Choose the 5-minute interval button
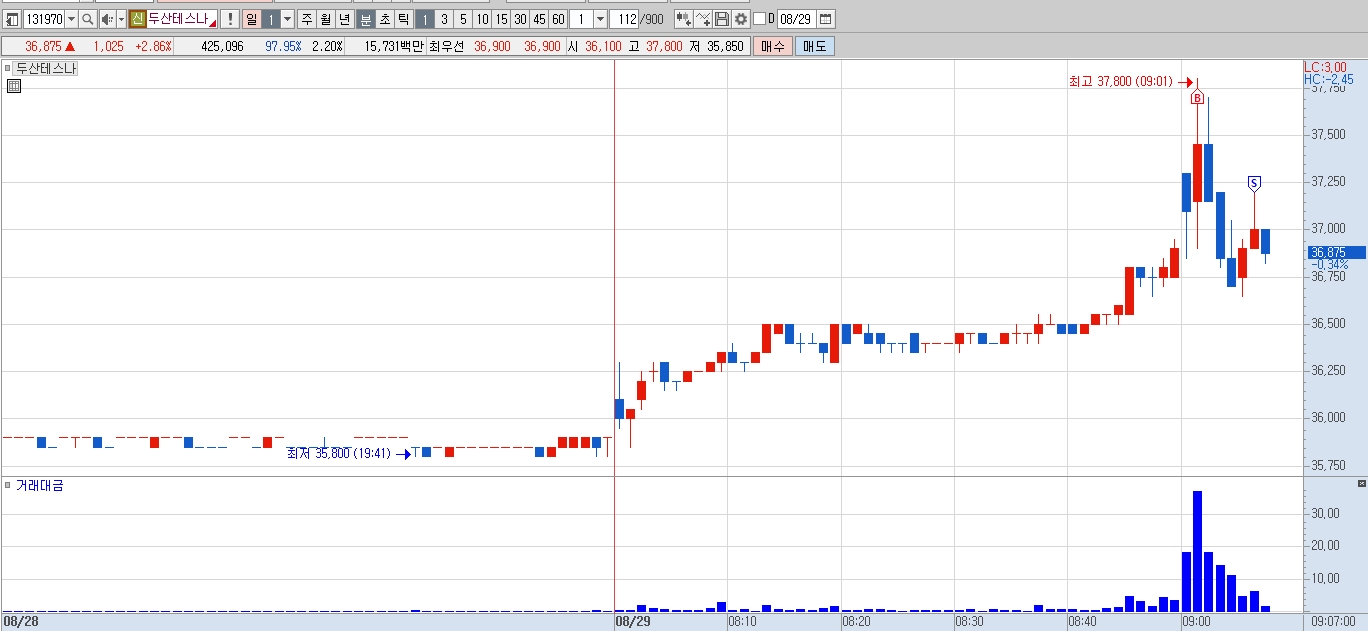 (x=463, y=19)
